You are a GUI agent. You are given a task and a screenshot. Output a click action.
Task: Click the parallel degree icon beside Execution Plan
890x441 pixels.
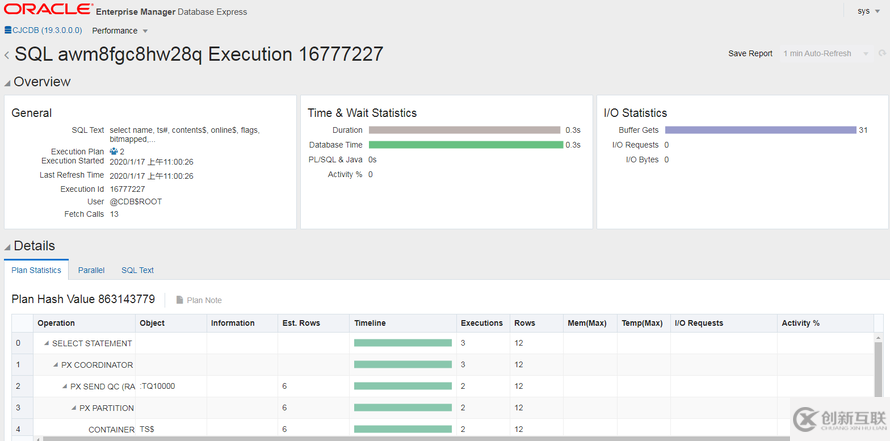tap(113, 151)
